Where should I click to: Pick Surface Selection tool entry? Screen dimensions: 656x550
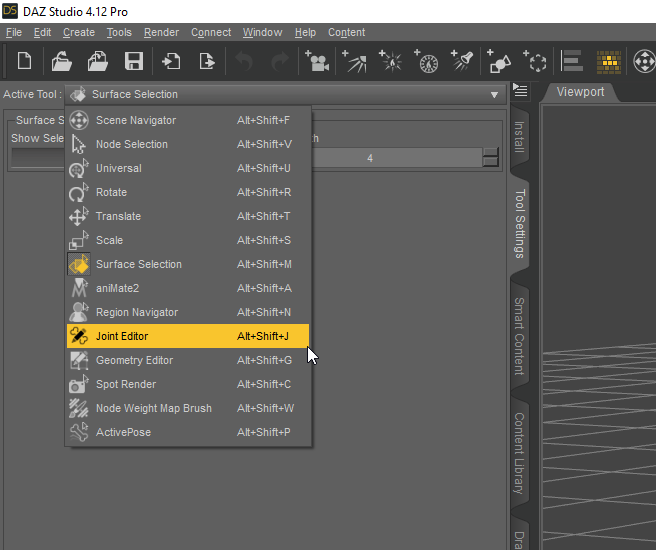188,264
